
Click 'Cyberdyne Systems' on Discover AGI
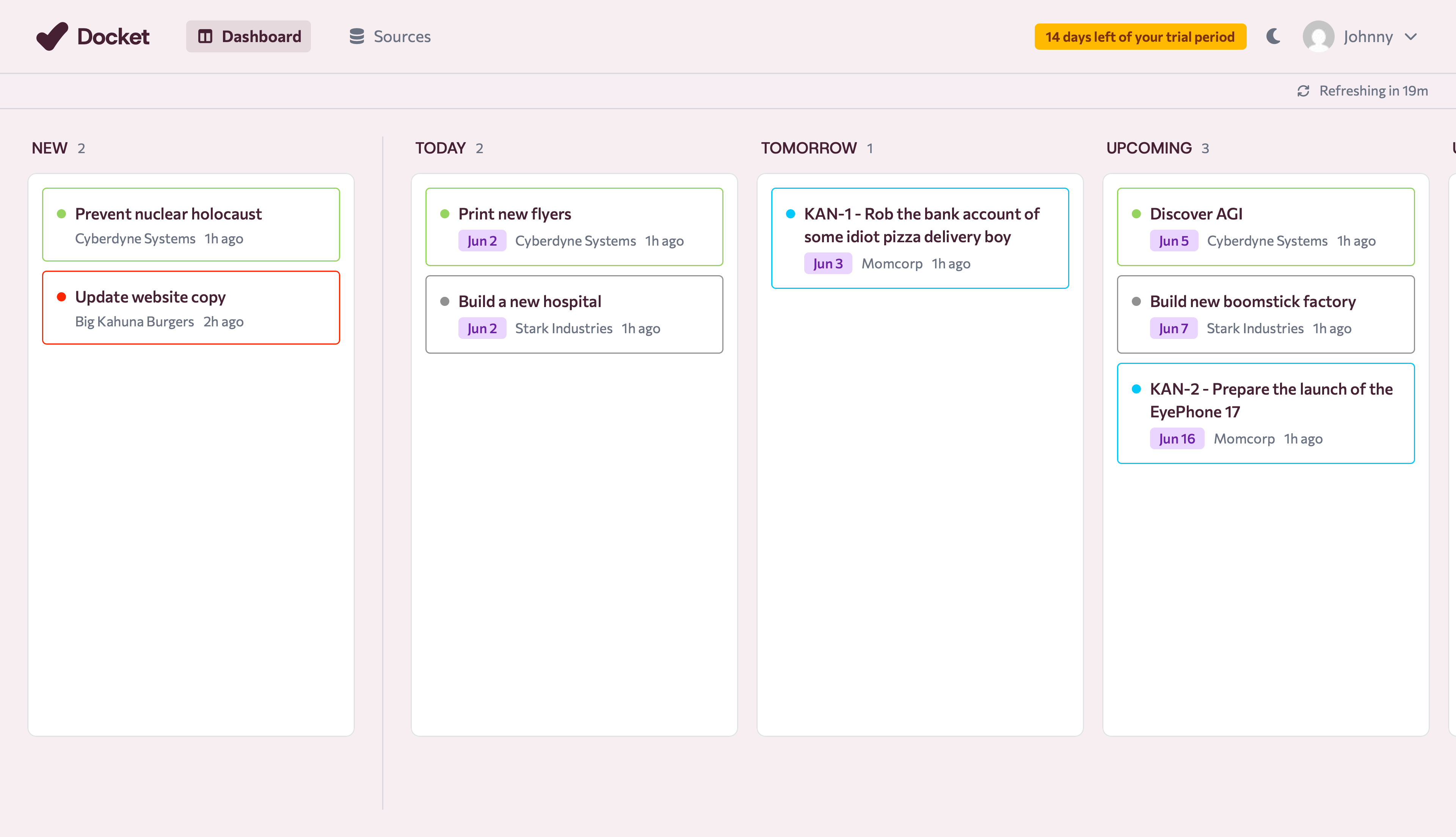pyautogui.click(x=1267, y=241)
